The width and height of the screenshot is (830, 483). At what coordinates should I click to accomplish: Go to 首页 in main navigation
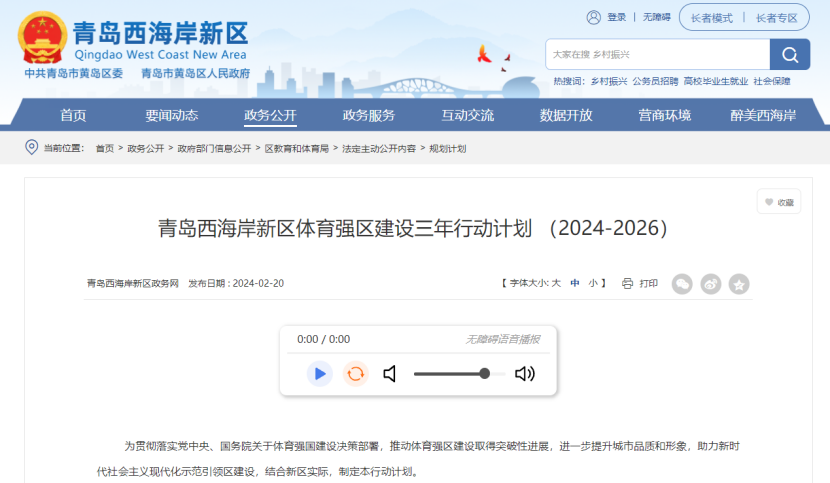click(73, 115)
